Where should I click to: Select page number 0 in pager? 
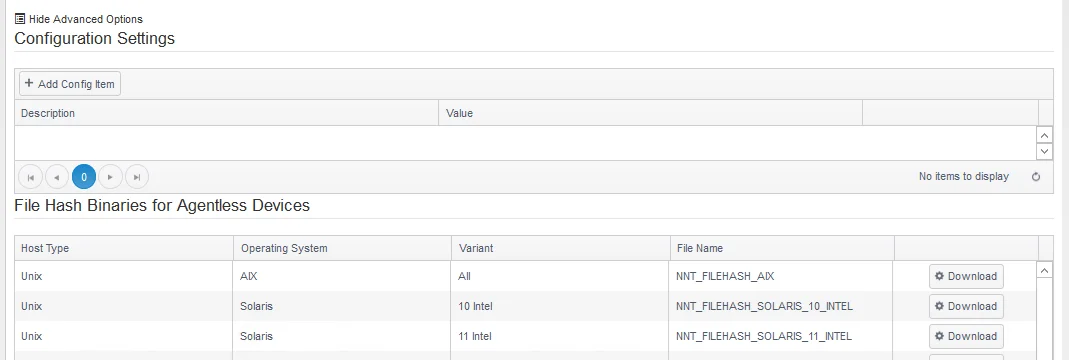(x=84, y=177)
